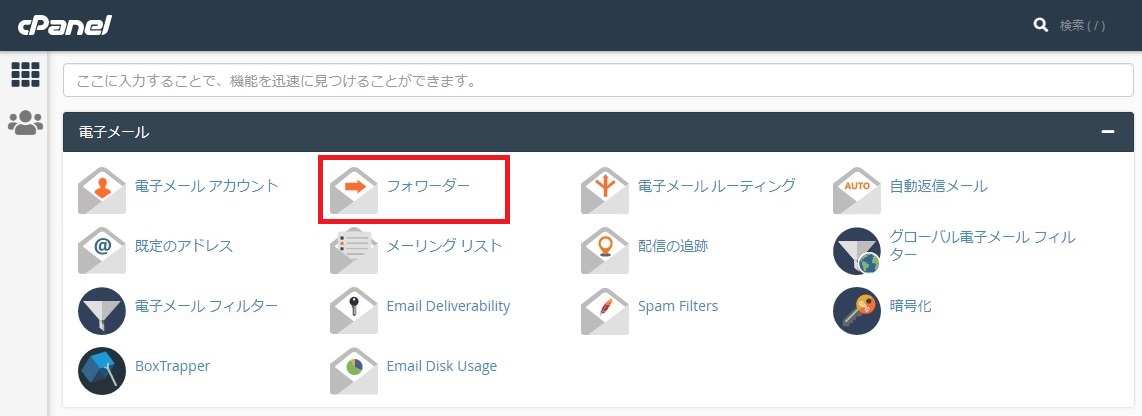The height and width of the screenshot is (416, 1142).
Task: Open the 電子メール アカウント link
Action: pyautogui.click(x=207, y=186)
